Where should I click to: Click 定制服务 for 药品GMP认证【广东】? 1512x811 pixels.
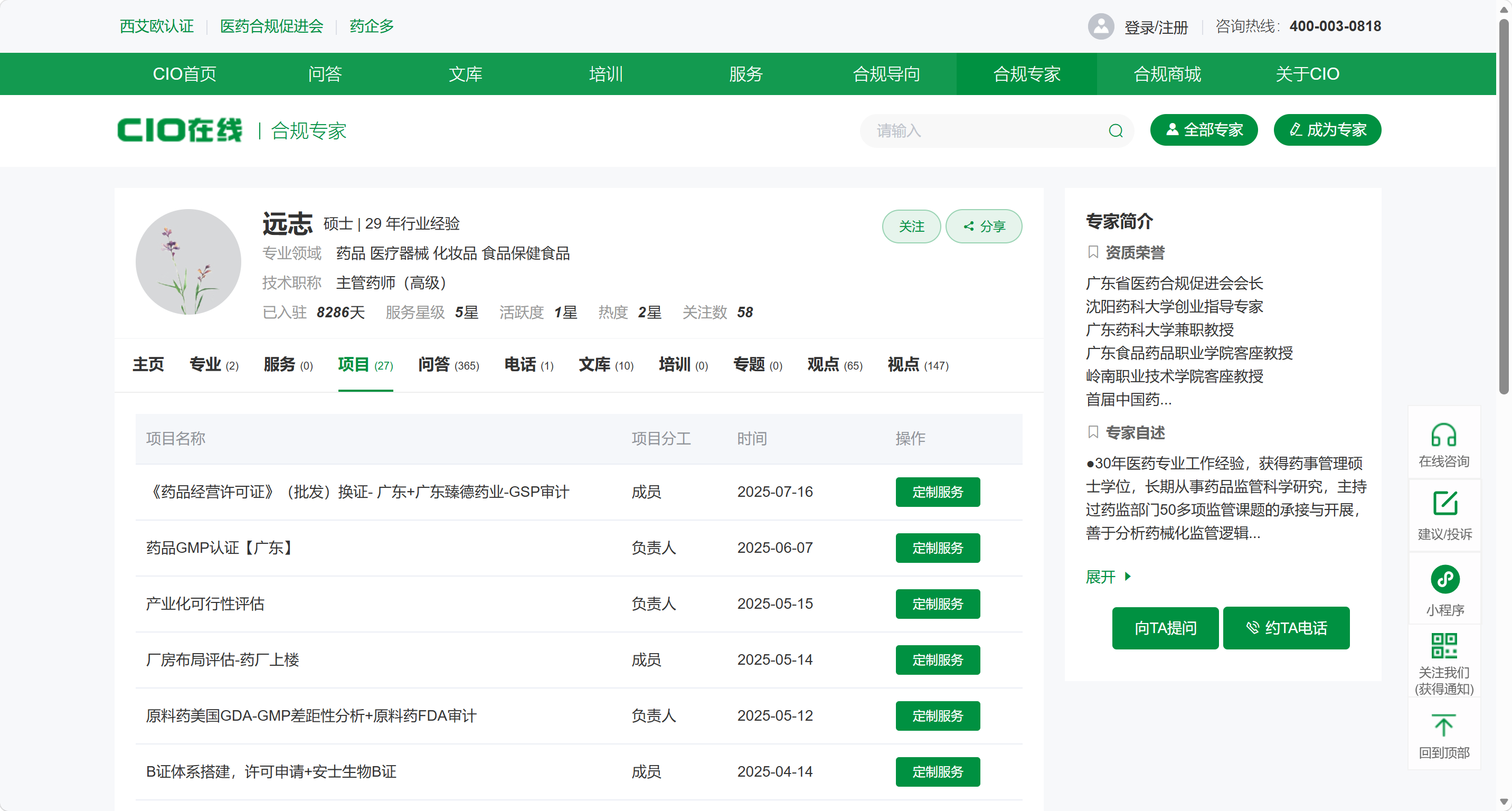click(x=938, y=548)
